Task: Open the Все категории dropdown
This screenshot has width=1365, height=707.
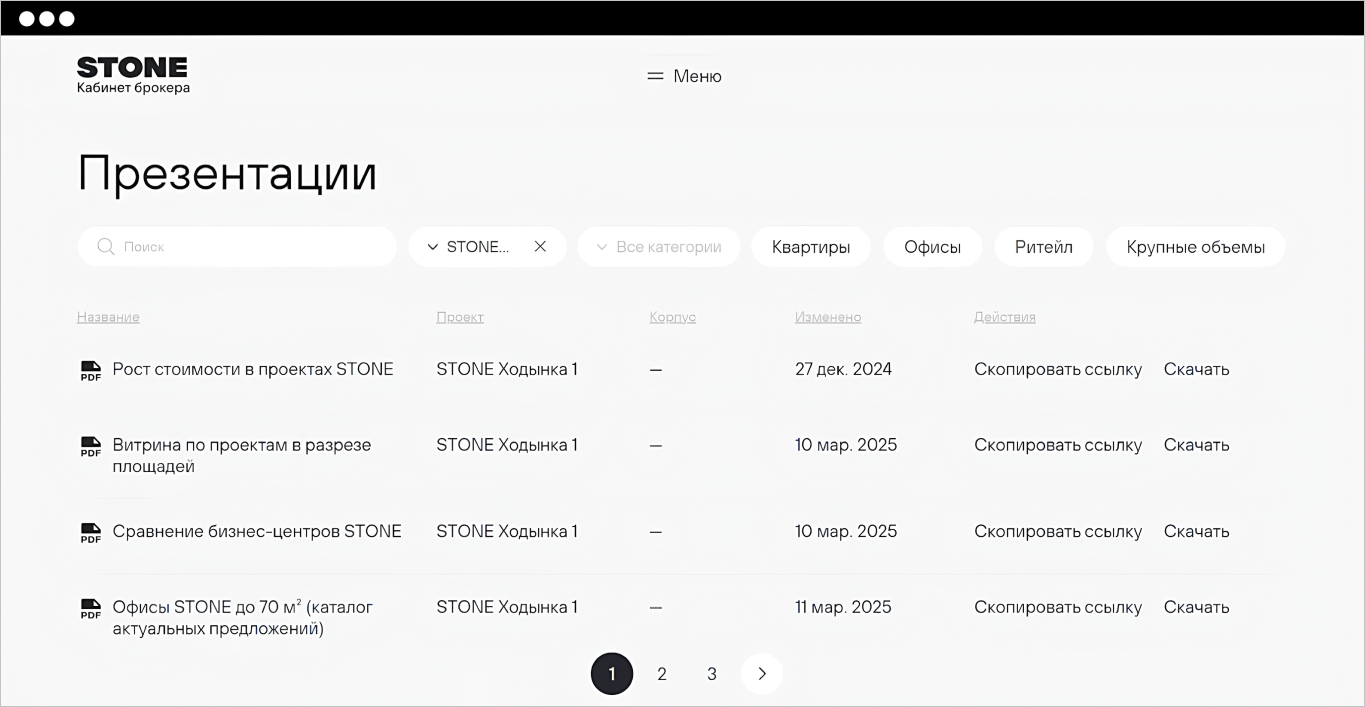Action: tap(659, 247)
